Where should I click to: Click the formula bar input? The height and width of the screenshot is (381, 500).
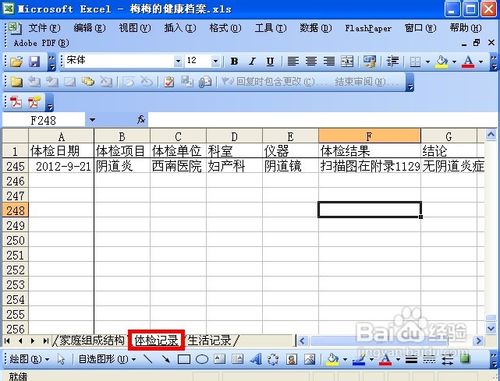tap(322, 119)
